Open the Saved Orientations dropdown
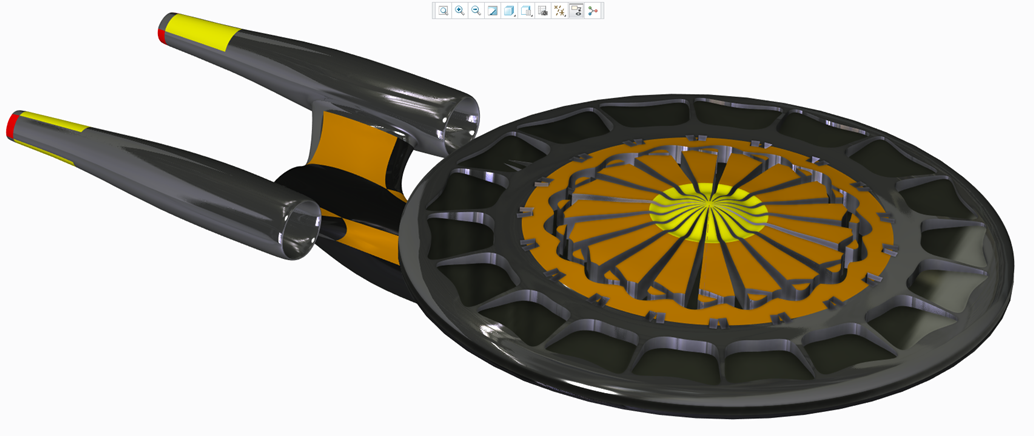This screenshot has width=1034, height=436. pyautogui.click(x=526, y=11)
